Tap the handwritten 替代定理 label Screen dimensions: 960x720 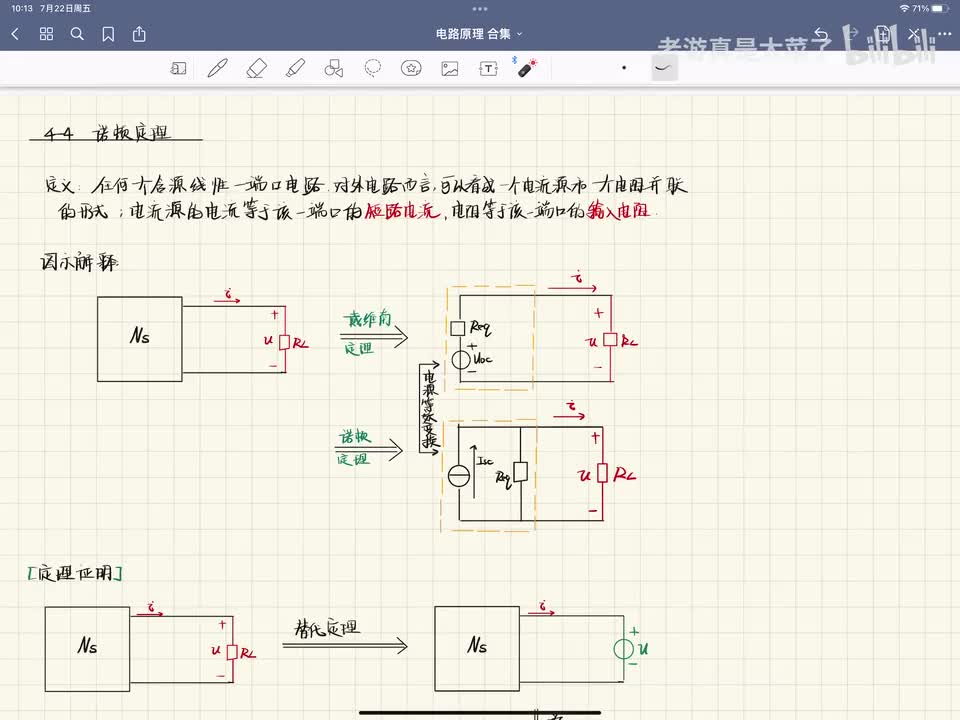[x=328, y=628]
